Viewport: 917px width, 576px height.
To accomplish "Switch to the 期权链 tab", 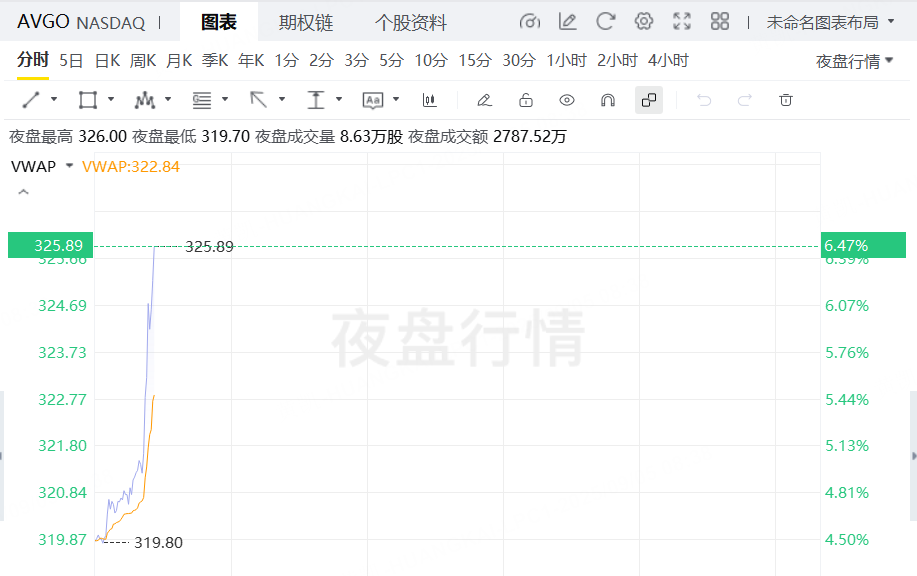I will pyautogui.click(x=306, y=22).
